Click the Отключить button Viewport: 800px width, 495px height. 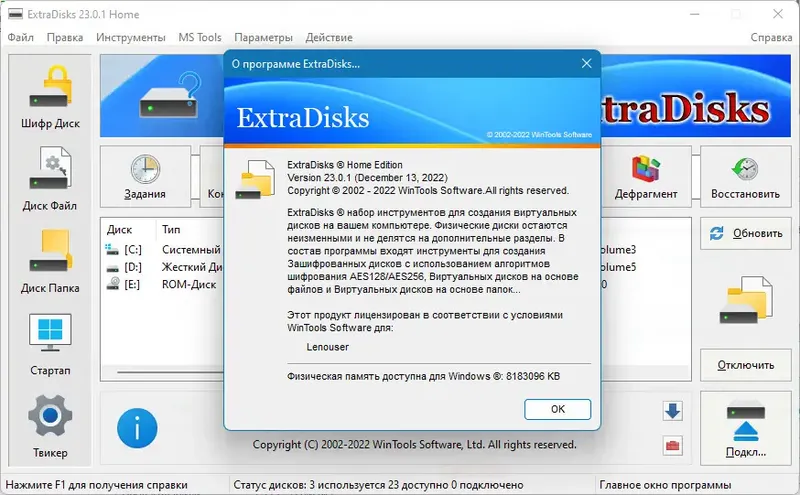(x=745, y=365)
